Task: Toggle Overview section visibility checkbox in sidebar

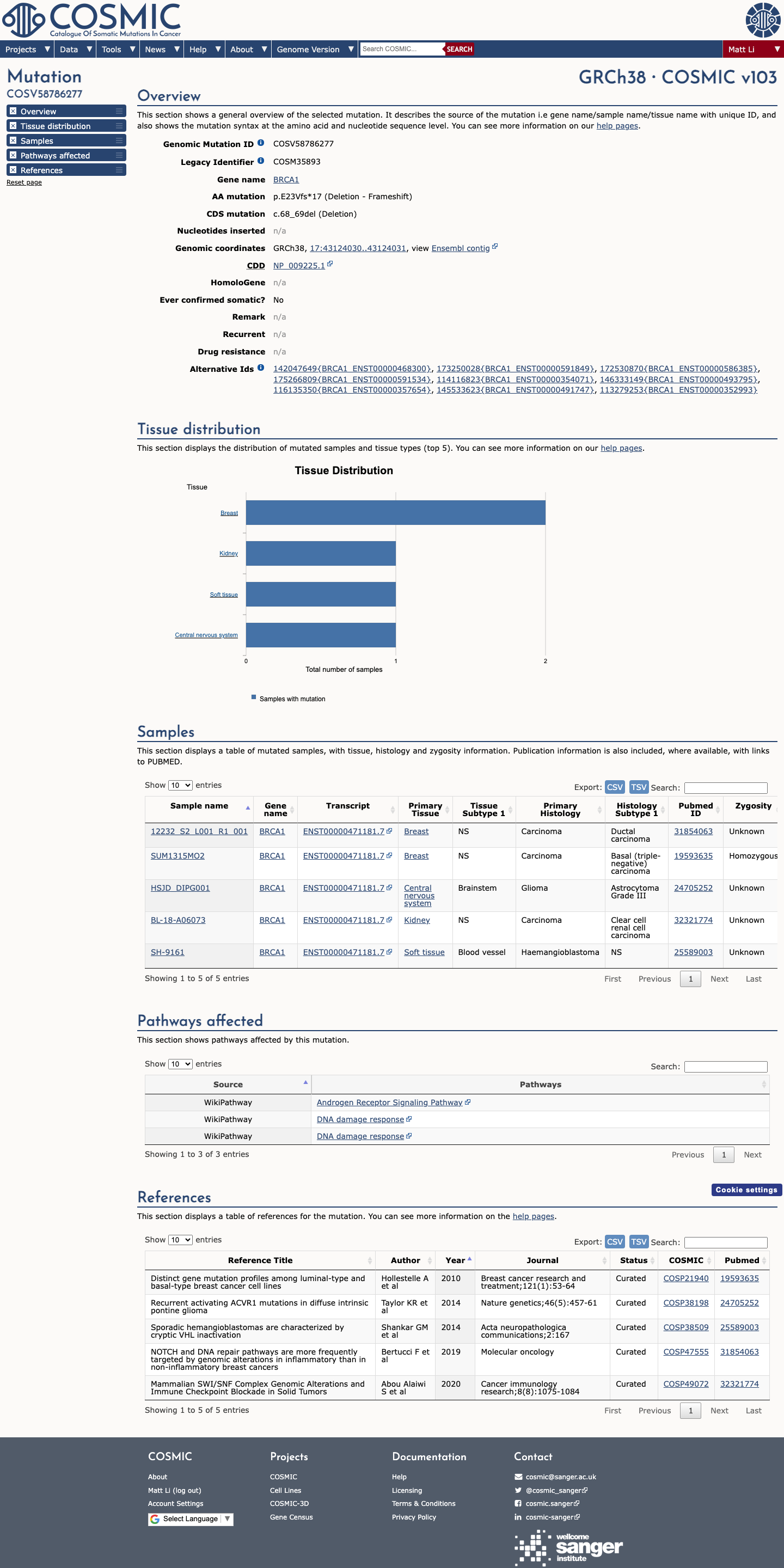Action: click(13, 111)
